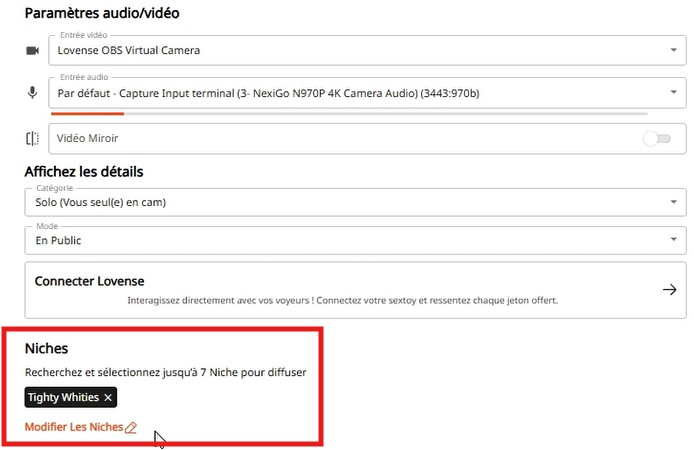Expand the Mode dropdown arrow

[673, 239]
